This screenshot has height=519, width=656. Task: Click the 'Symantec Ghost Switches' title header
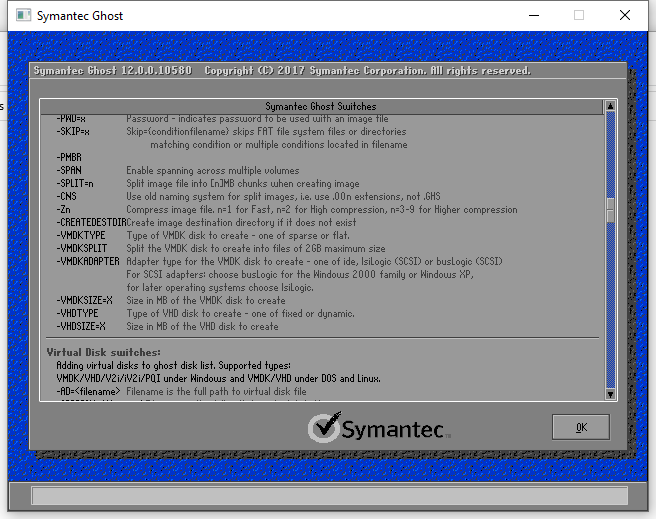321,106
